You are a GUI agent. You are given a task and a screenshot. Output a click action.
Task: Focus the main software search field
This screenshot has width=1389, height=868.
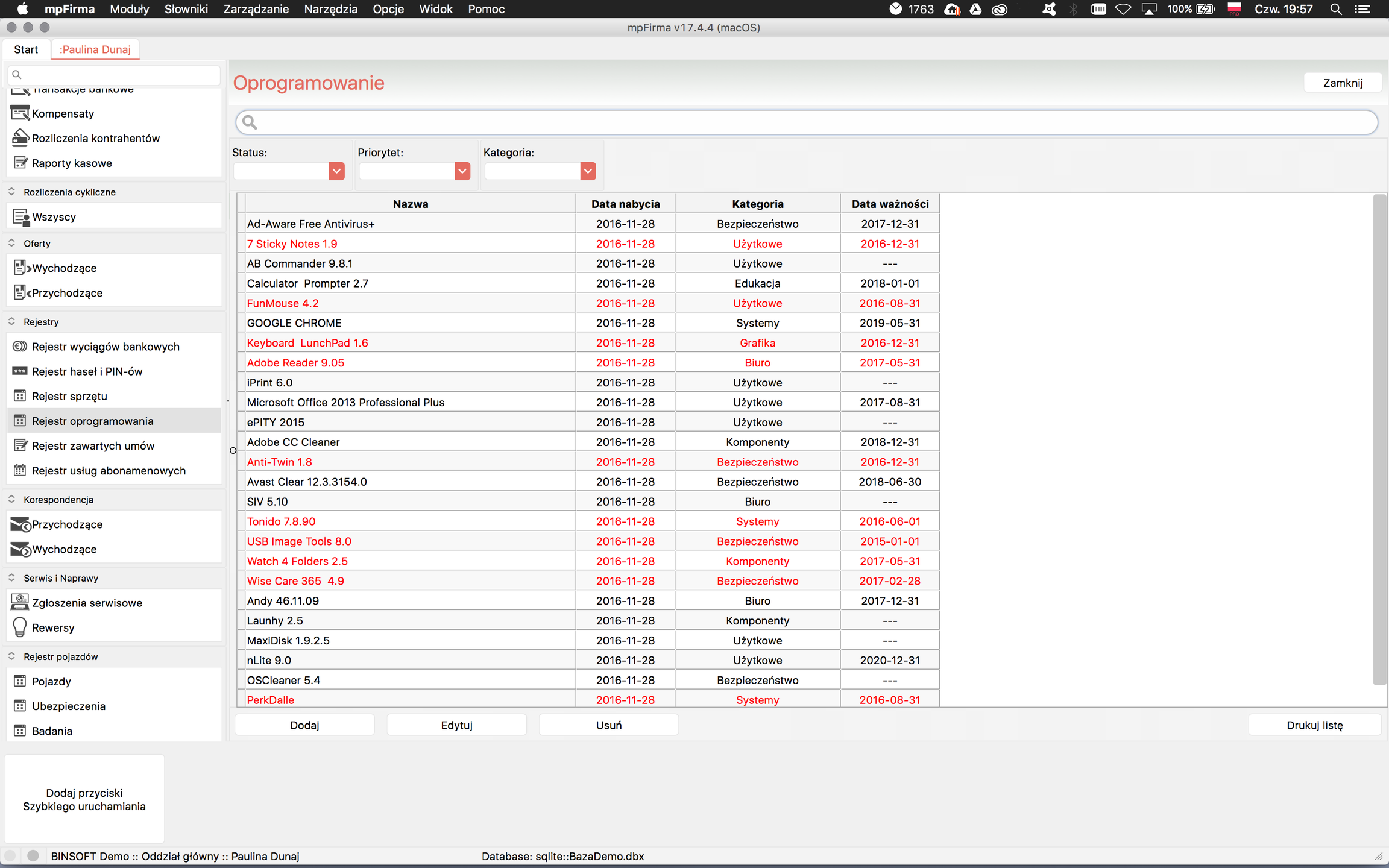(807, 122)
